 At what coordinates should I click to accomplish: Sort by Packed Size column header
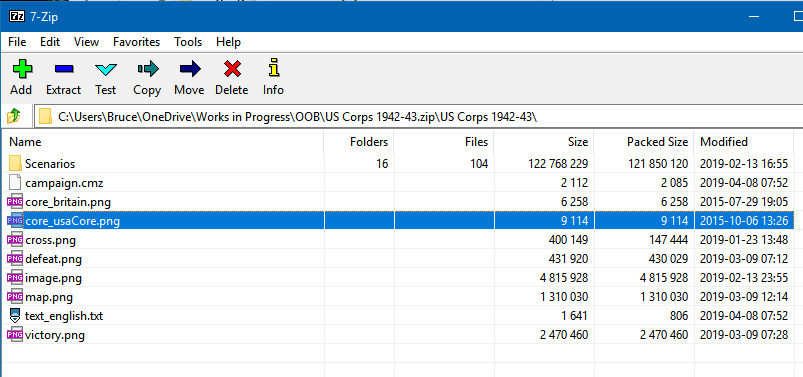pyautogui.click(x=644, y=142)
